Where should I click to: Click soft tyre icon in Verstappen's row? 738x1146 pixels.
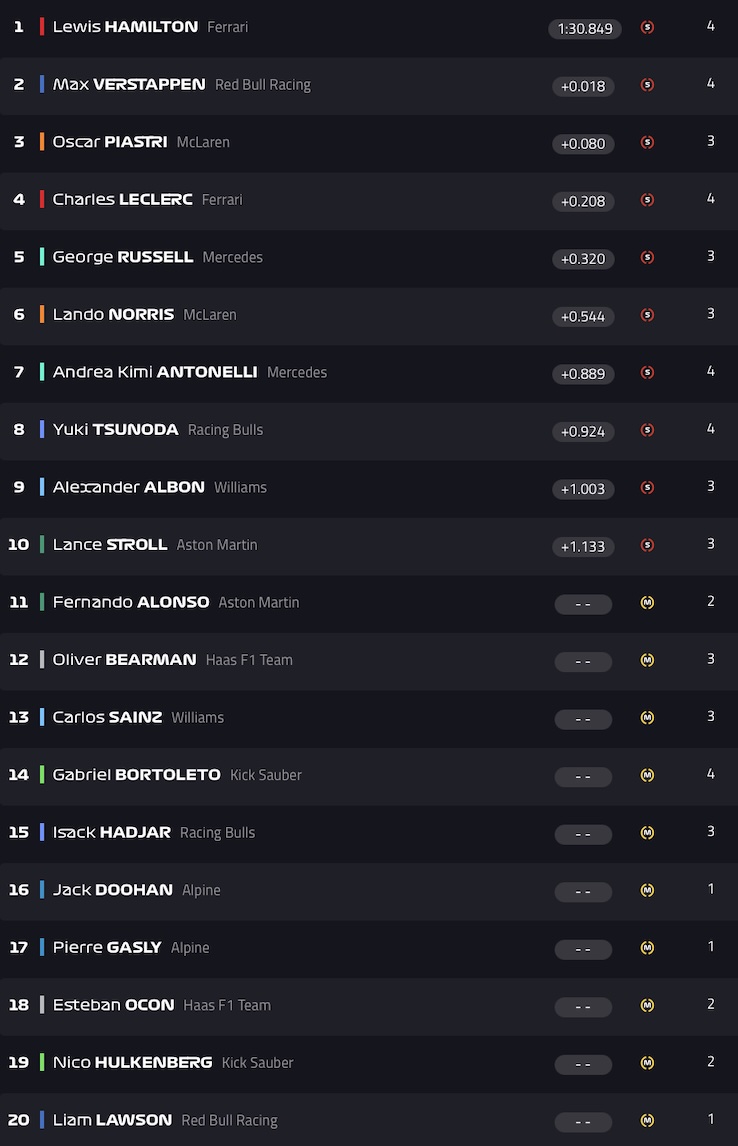647,85
